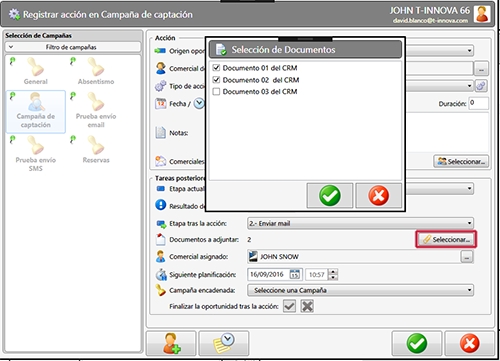Image resolution: width=500 pixels, height=361 pixels.
Task: Click the Comercial asignado field JOHN SNOW
Action: pyautogui.click(x=353, y=257)
